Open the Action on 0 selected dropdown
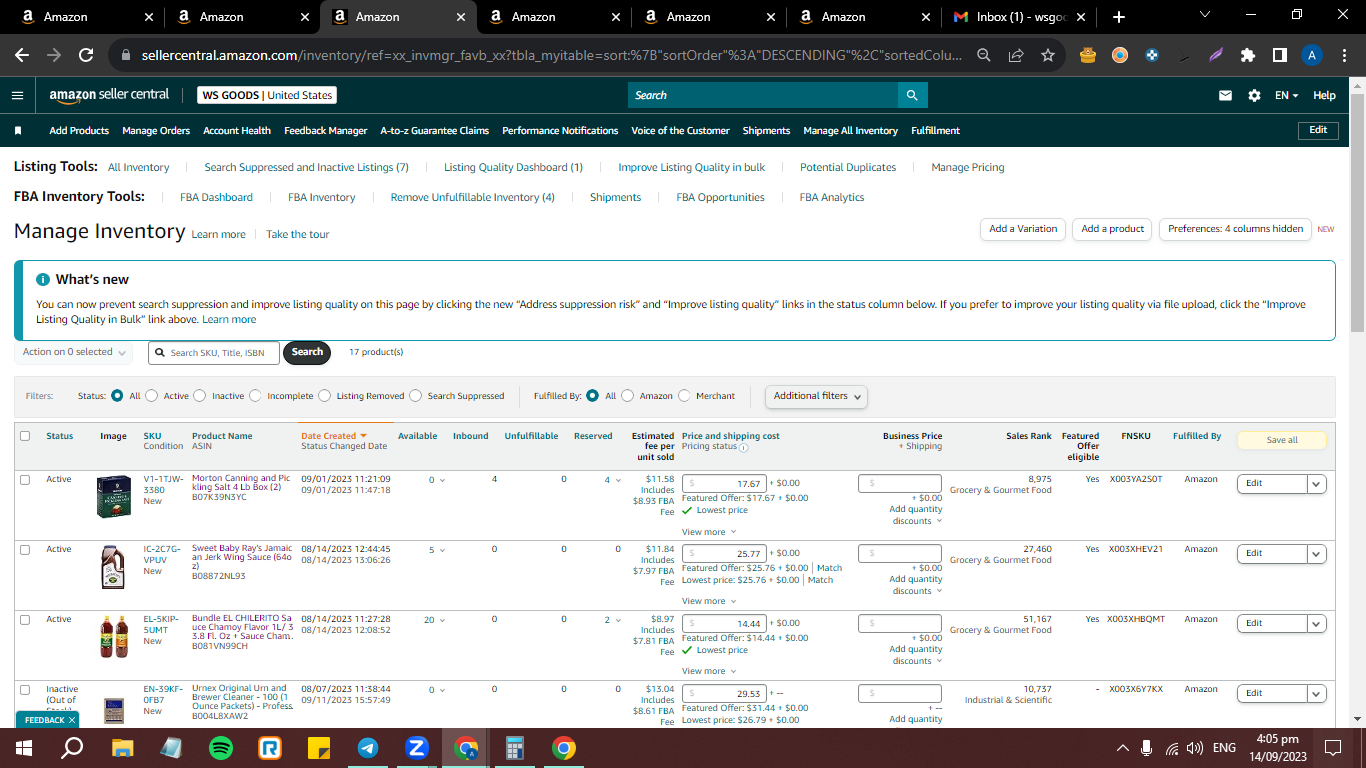The height and width of the screenshot is (768, 1366). pyautogui.click(x=75, y=352)
